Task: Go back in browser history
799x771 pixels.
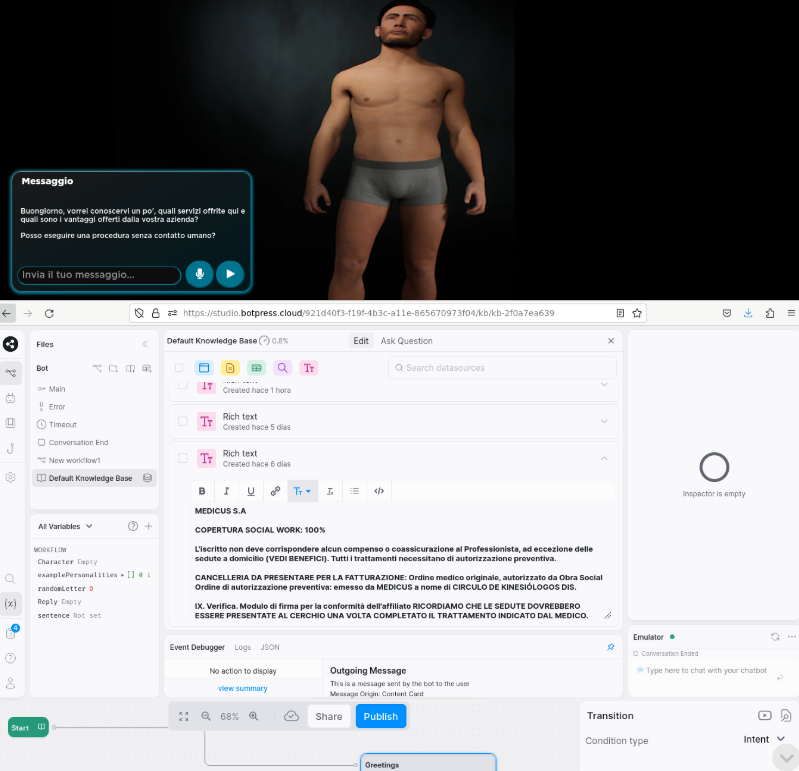Action: [7, 313]
